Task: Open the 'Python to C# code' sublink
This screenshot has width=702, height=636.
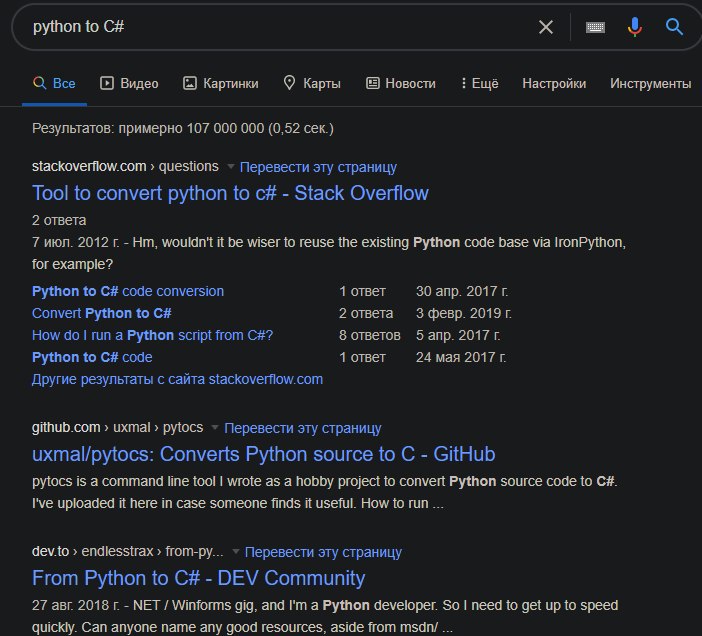Action: (x=92, y=357)
